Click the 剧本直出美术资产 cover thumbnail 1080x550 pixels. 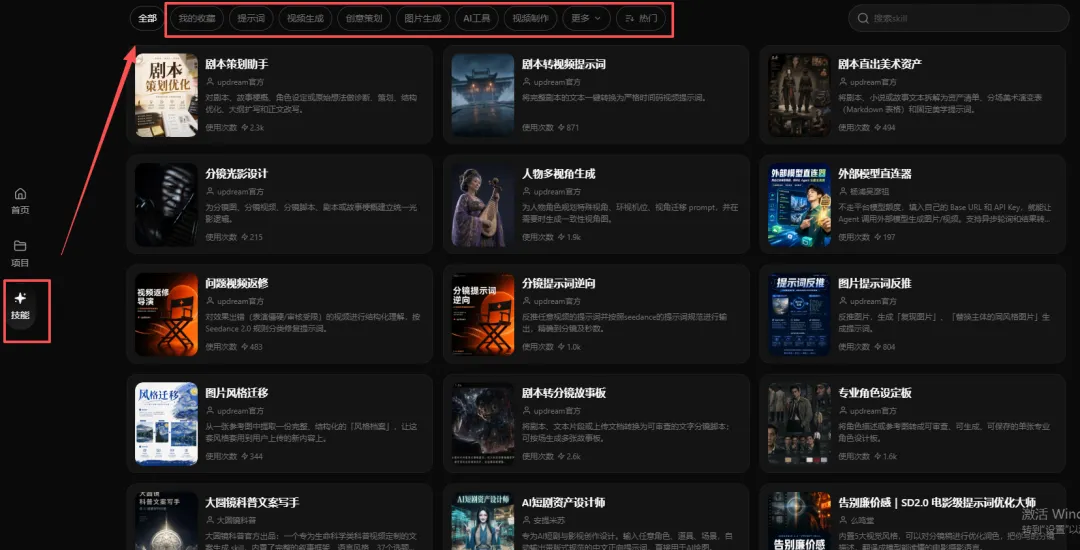[799, 95]
